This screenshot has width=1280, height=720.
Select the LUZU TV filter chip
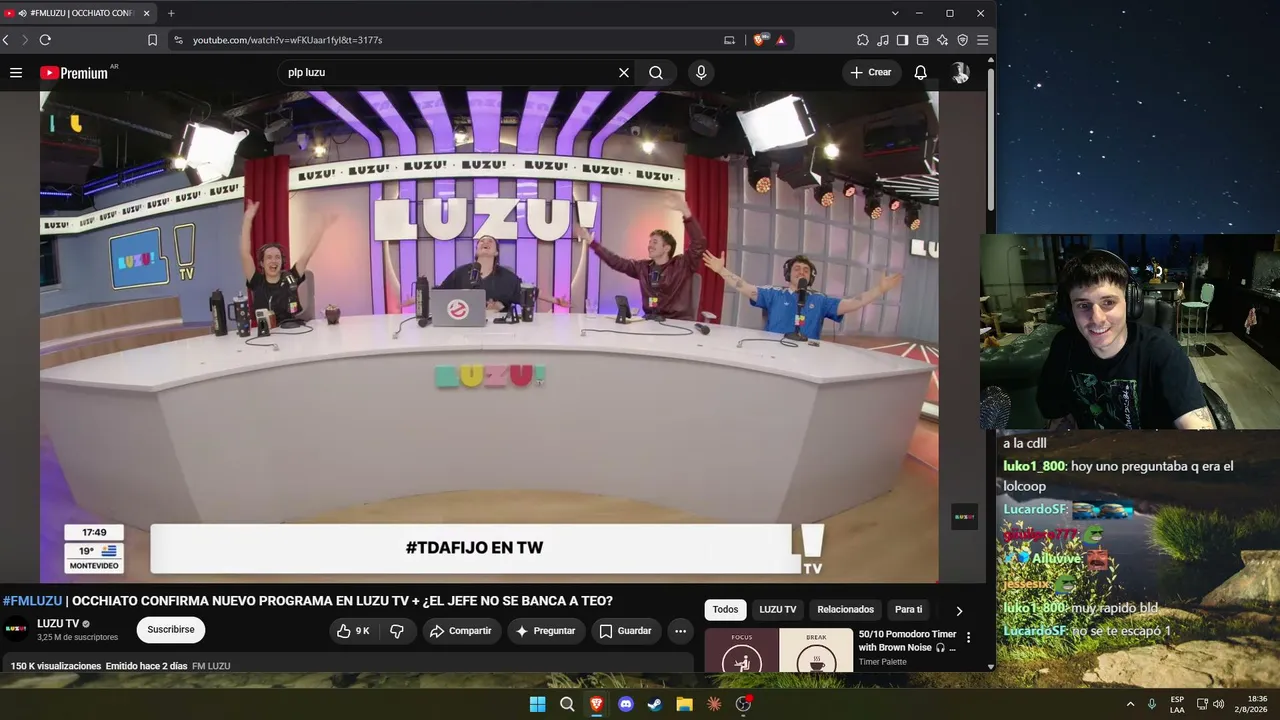778,610
